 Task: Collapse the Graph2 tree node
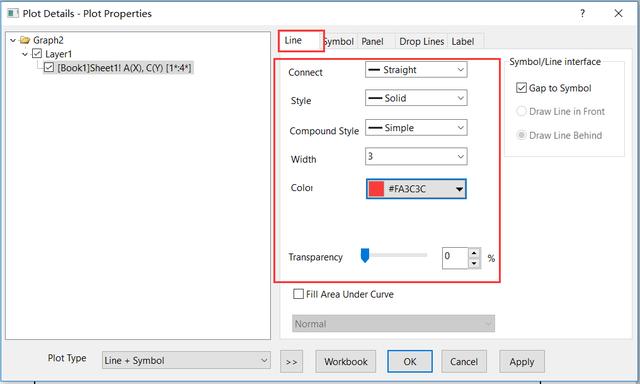13,40
